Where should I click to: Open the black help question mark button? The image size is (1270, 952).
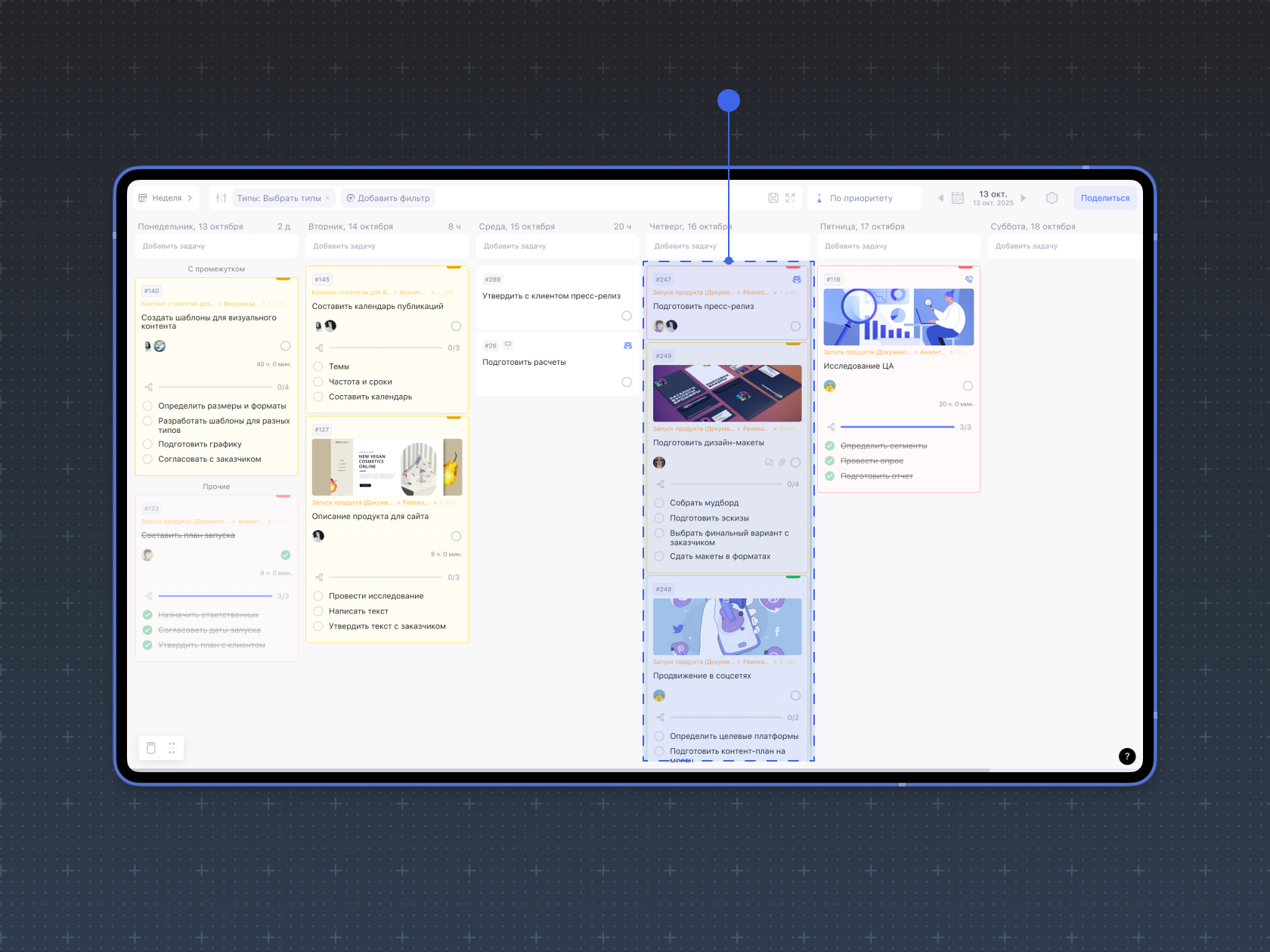(1126, 756)
